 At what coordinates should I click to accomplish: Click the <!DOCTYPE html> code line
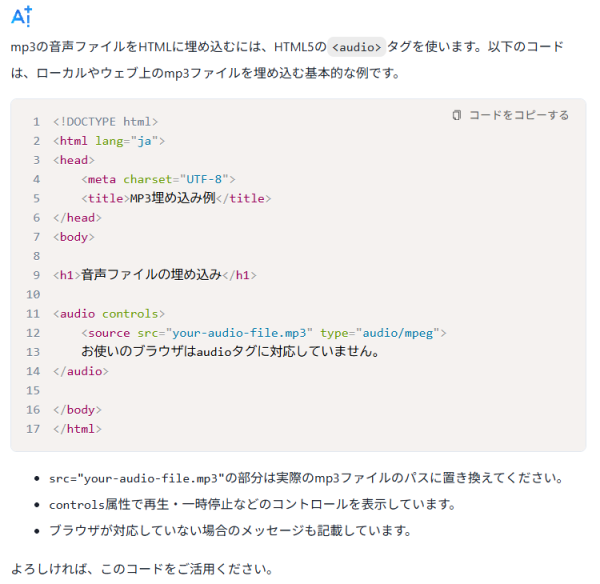105,122
